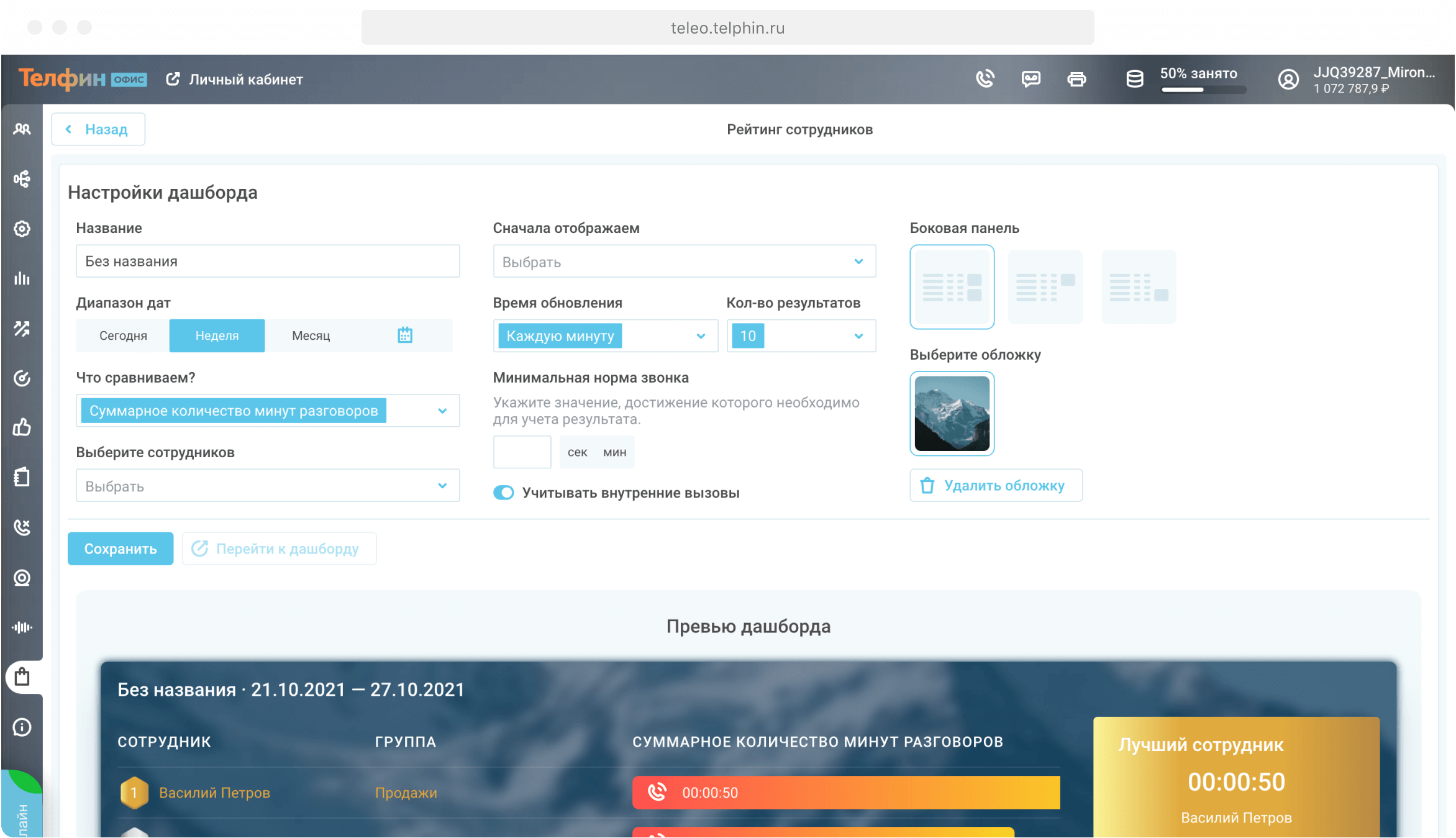
Task: Click the fax printer icon in header
Action: [1076, 79]
